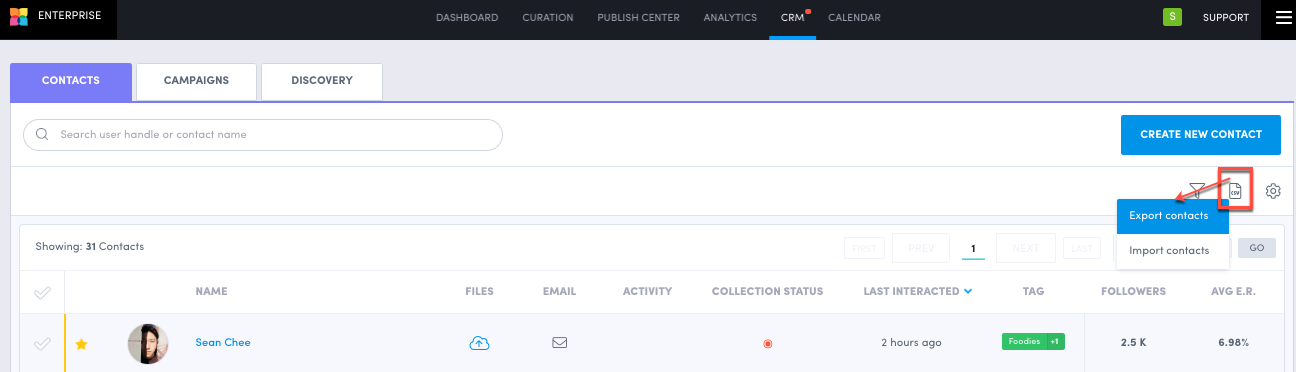Click the Tag column header
This screenshot has height=372, width=1296.
tap(1033, 292)
